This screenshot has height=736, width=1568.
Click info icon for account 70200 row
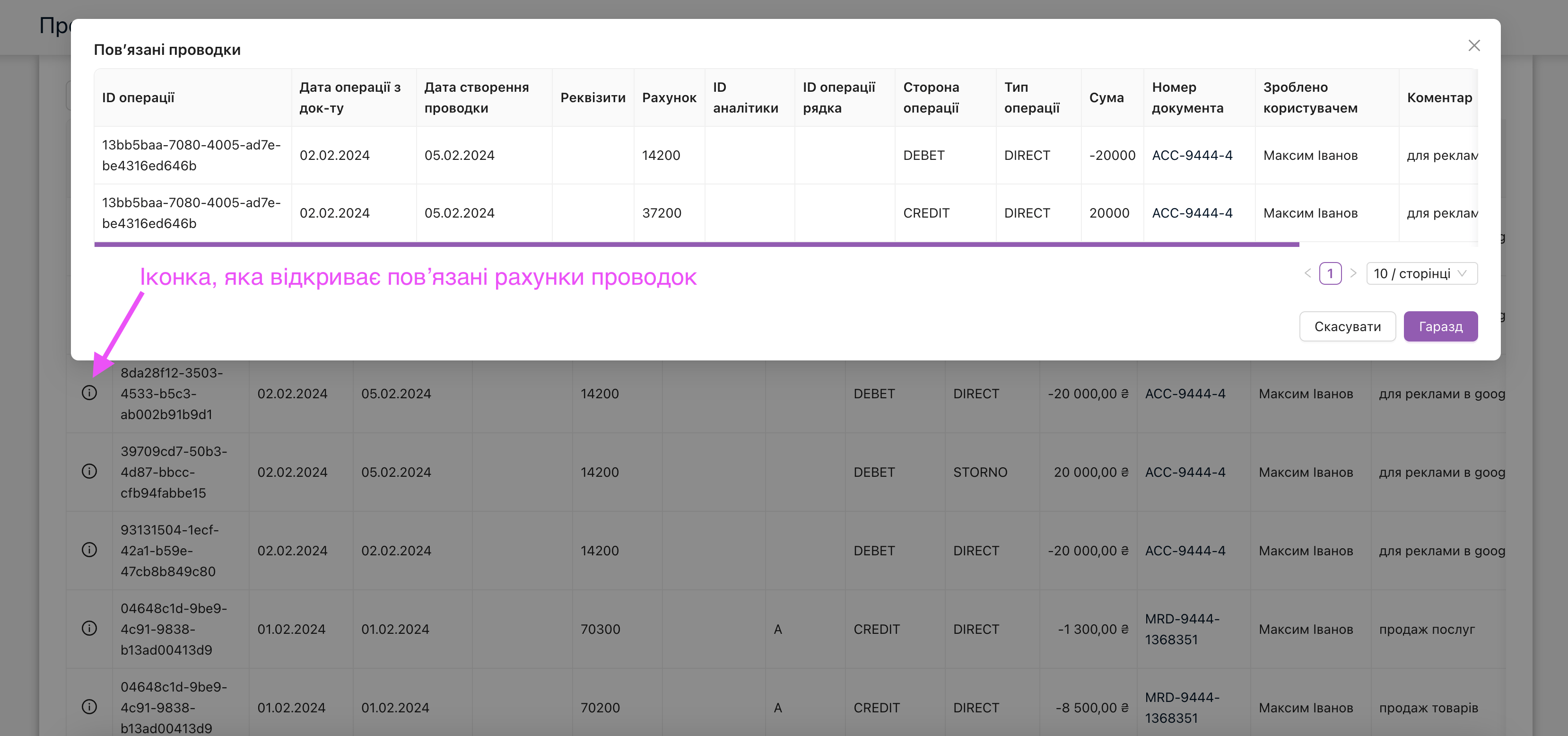pyautogui.click(x=89, y=707)
